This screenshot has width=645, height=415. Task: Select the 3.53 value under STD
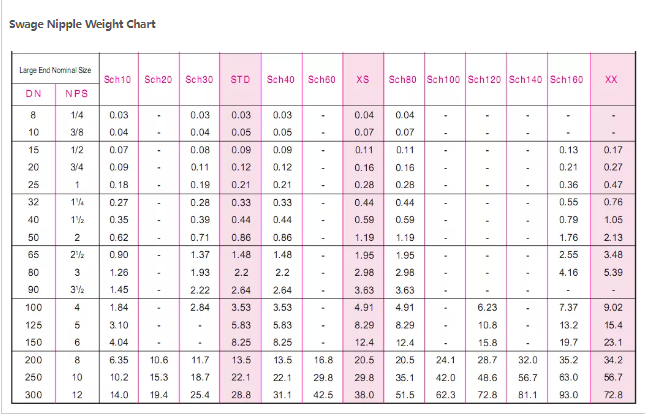coord(241,307)
